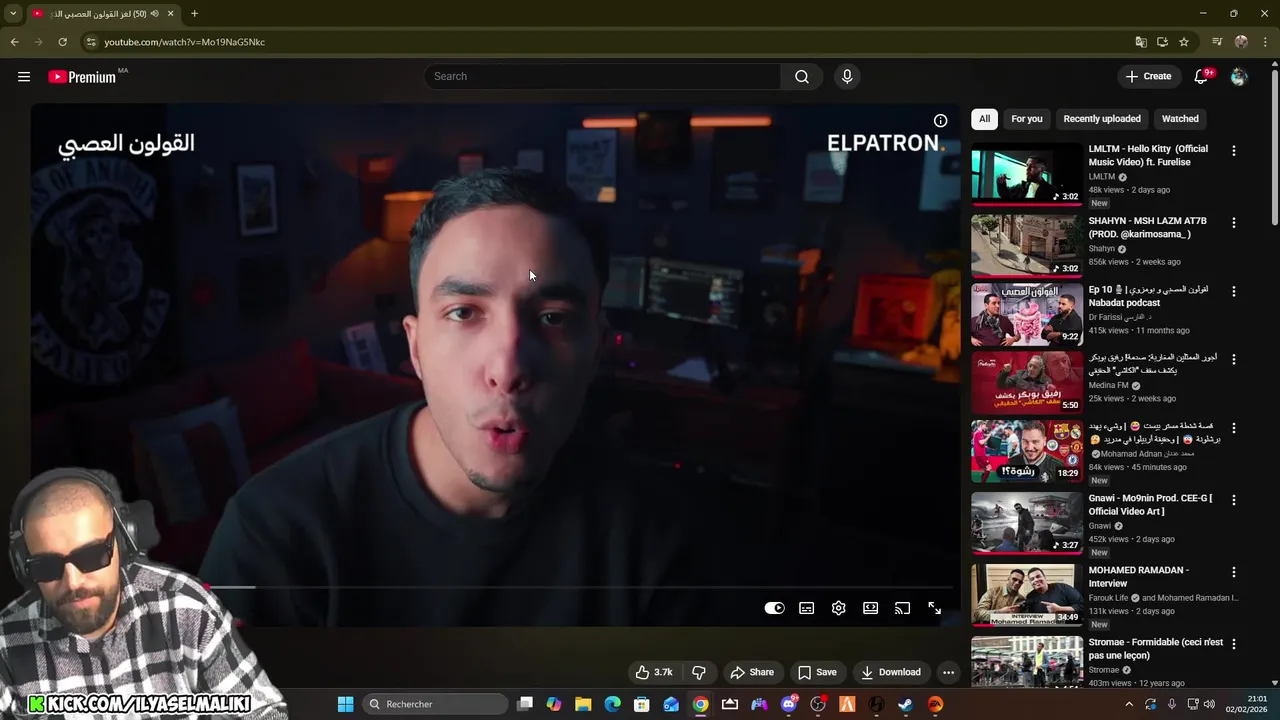
Task: Toggle autoplay switch in player
Action: (x=775, y=608)
